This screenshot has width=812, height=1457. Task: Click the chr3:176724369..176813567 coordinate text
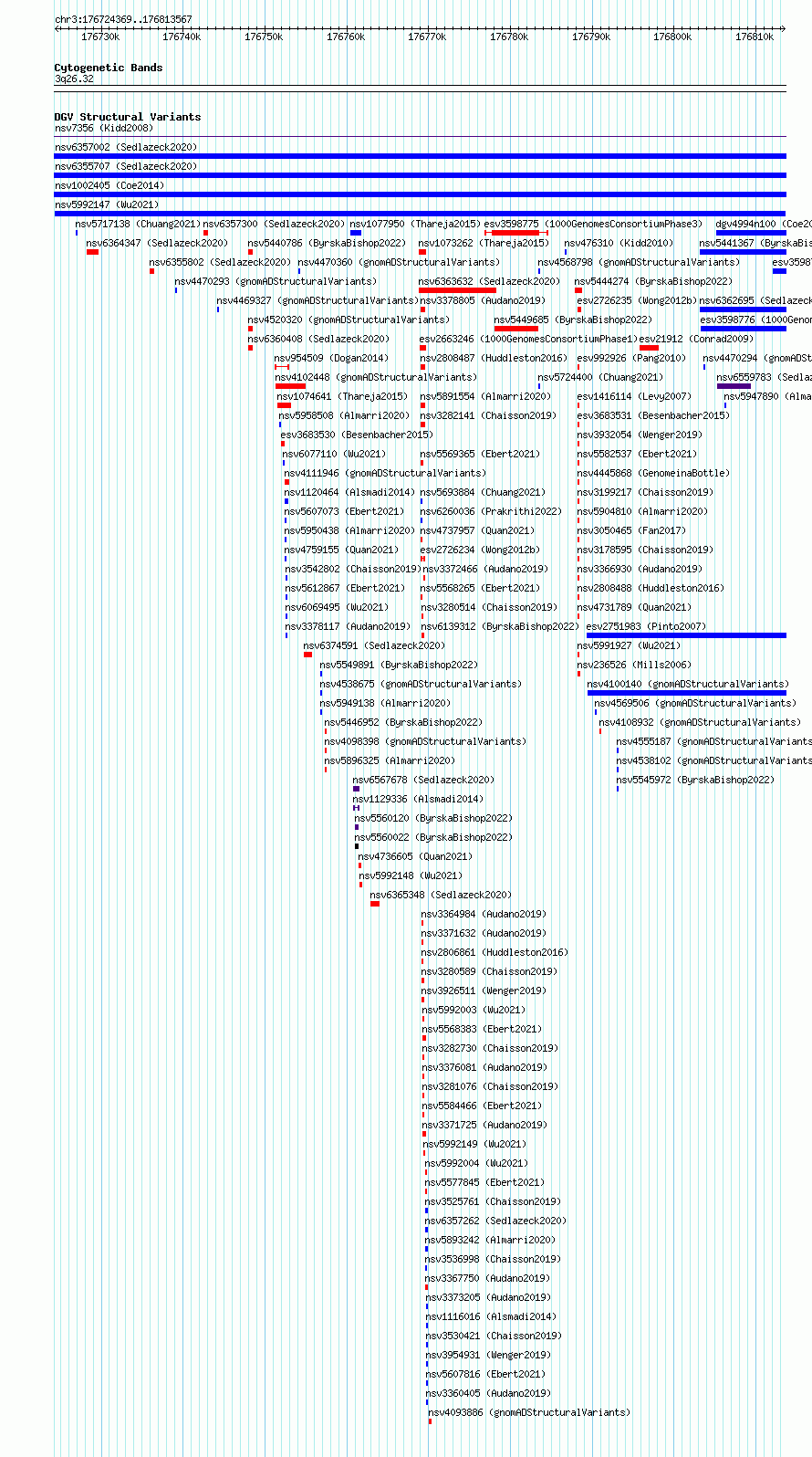[123, 20]
